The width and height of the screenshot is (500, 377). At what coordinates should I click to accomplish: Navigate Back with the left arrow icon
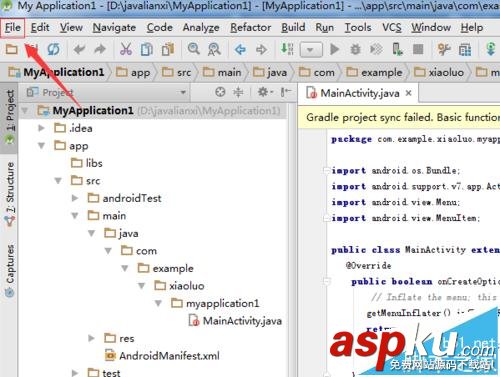click(240, 50)
